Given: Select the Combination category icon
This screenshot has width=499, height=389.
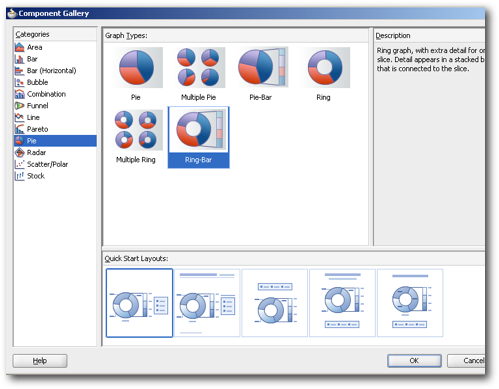Looking at the screenshot, I should click(20, 94).
